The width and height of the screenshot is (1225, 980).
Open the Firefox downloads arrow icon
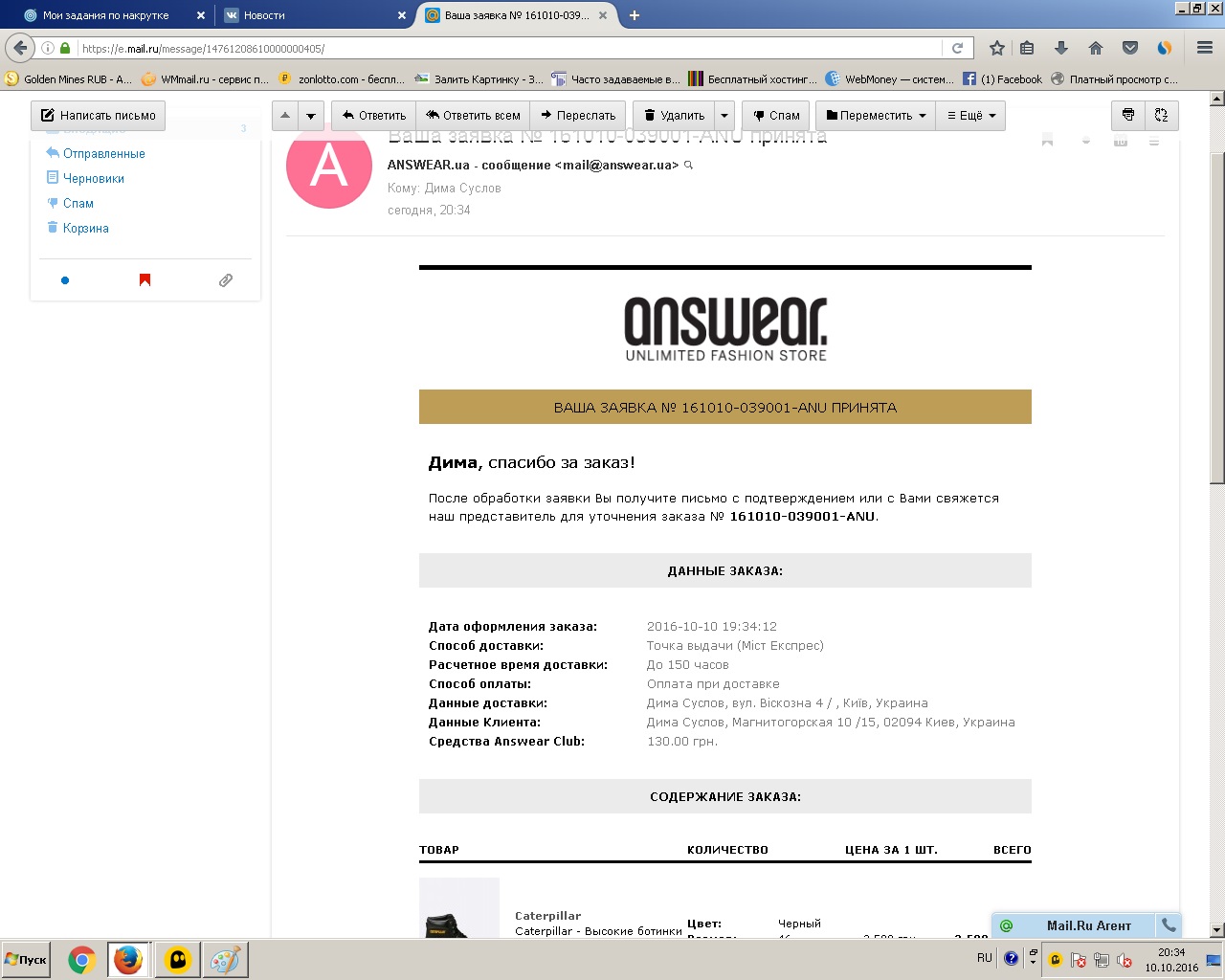(1060, 48)
